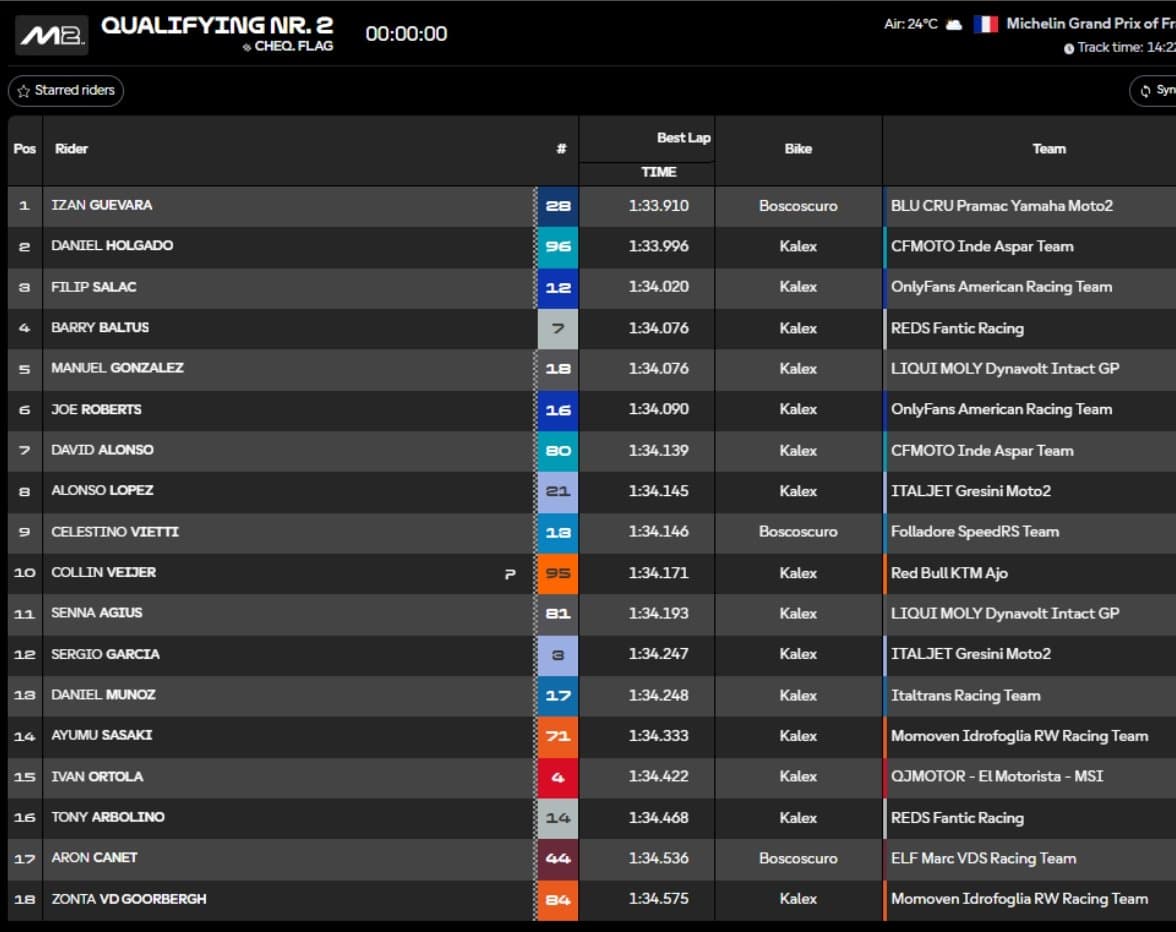Select rider AYUMU SASAKI
The width and height of the screenshot is (1176, 932).
coord(101,735)
